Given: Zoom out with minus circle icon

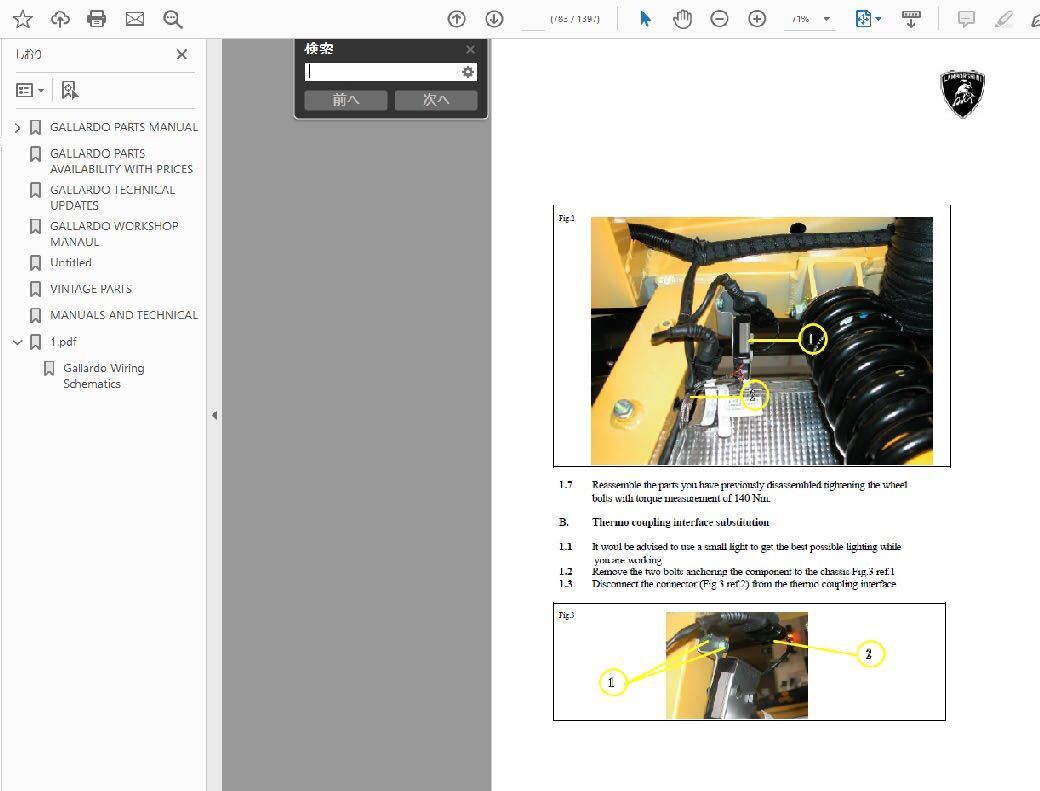Looking at the screenshot, I should pyautogui.click(x=719, y=19).
